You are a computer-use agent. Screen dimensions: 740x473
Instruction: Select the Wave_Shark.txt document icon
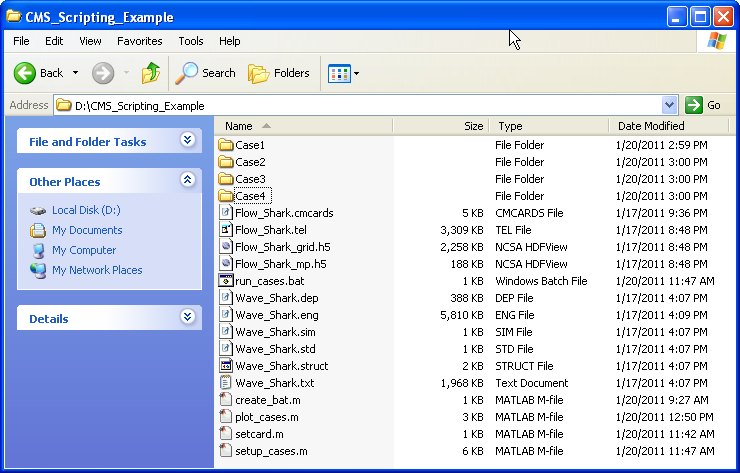pyautogui.click(x=226, y=382)
